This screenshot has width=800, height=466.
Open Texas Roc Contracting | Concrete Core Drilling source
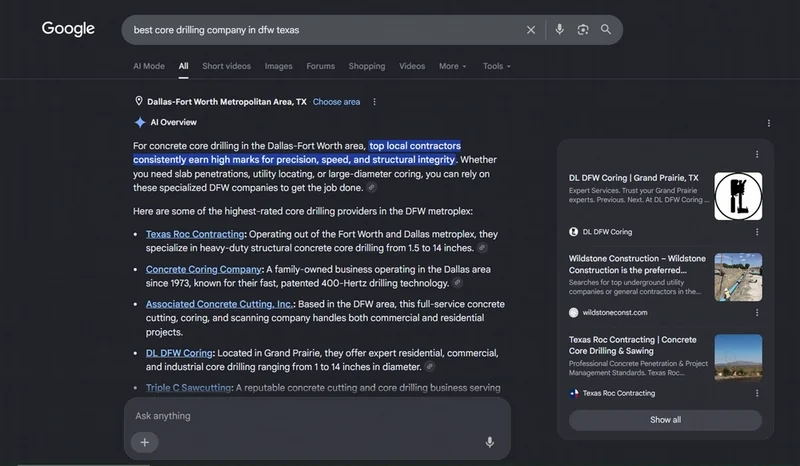[633, 345]
